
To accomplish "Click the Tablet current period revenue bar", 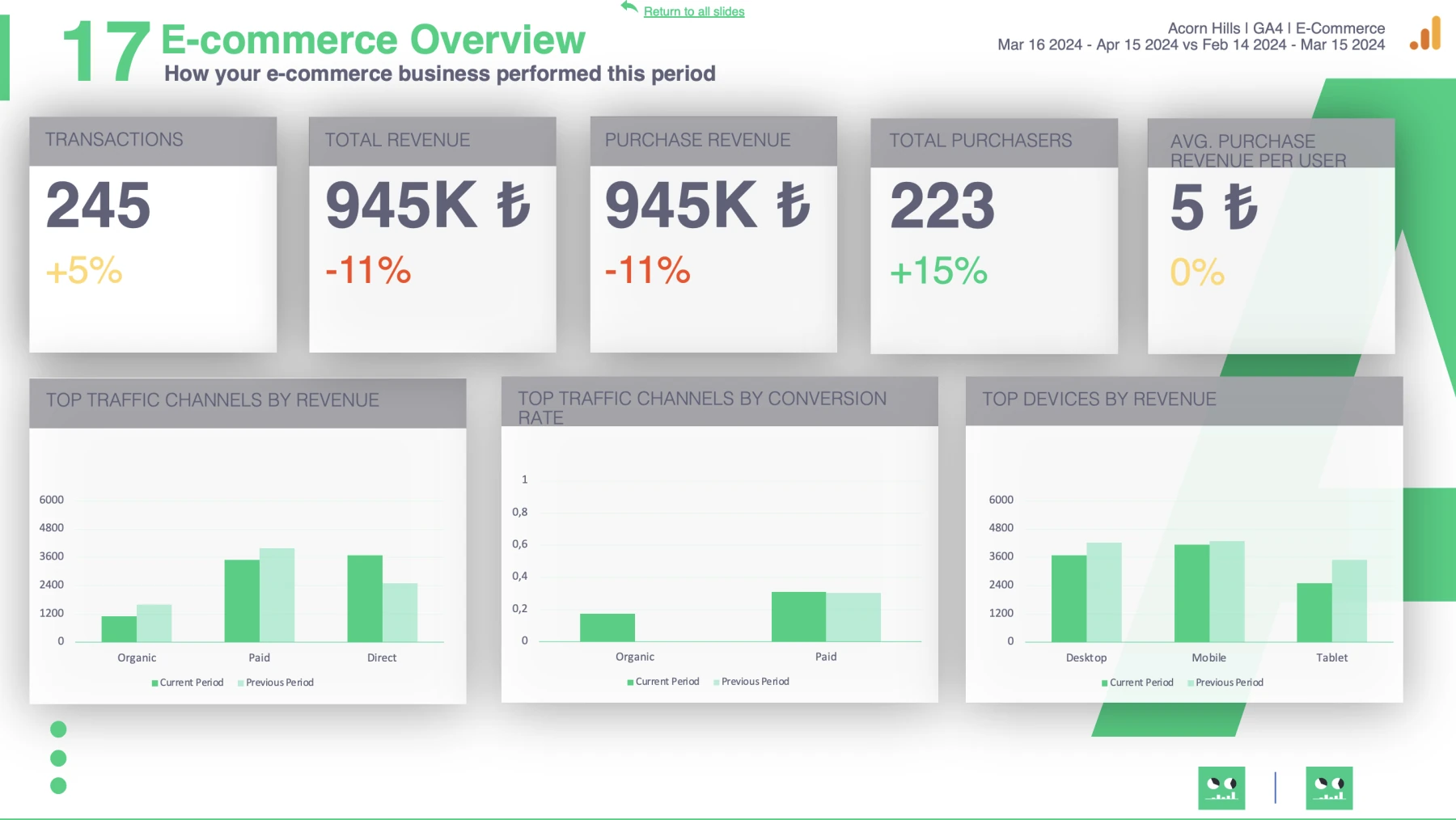I will (1314, 613).
